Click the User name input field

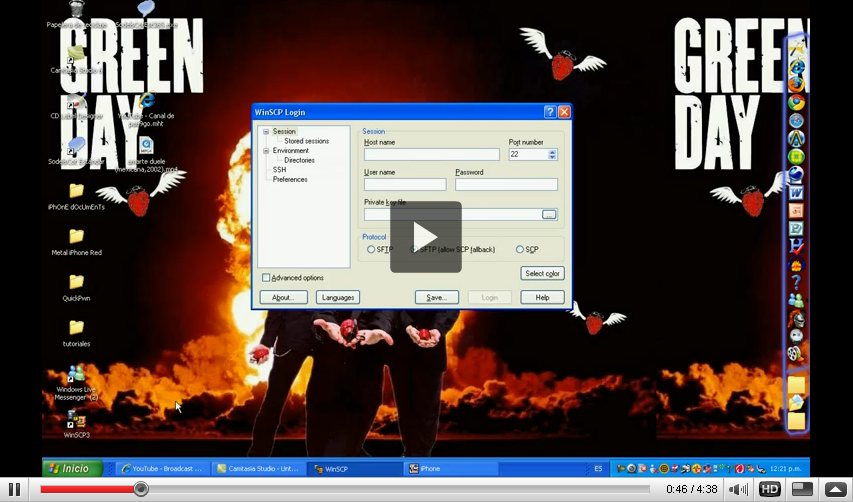pyautogui.click(x=405, y=184)
